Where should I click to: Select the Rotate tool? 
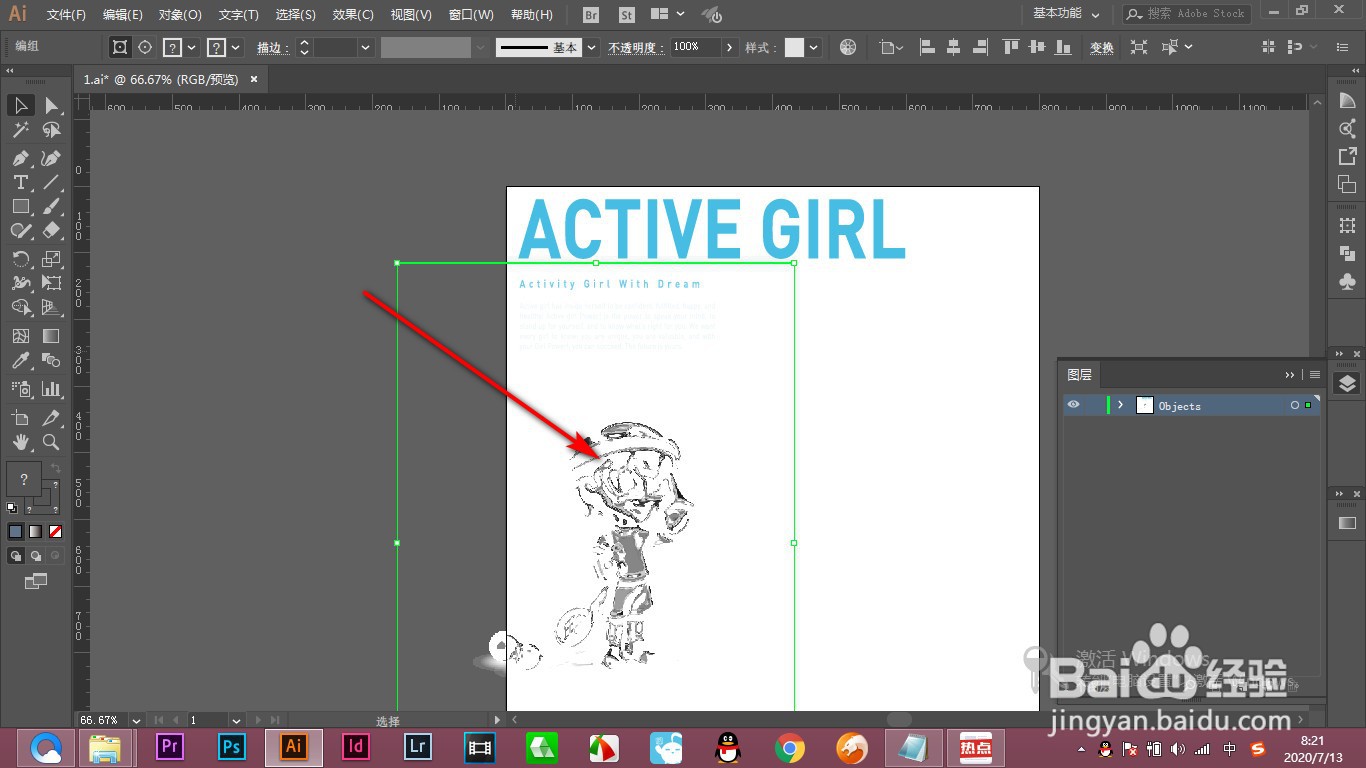(21, 259)
